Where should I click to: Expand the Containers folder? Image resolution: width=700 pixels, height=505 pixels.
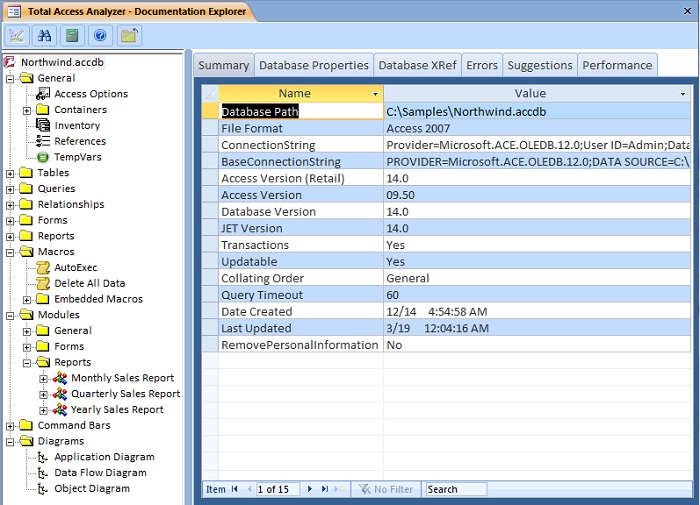coord(27,110)
